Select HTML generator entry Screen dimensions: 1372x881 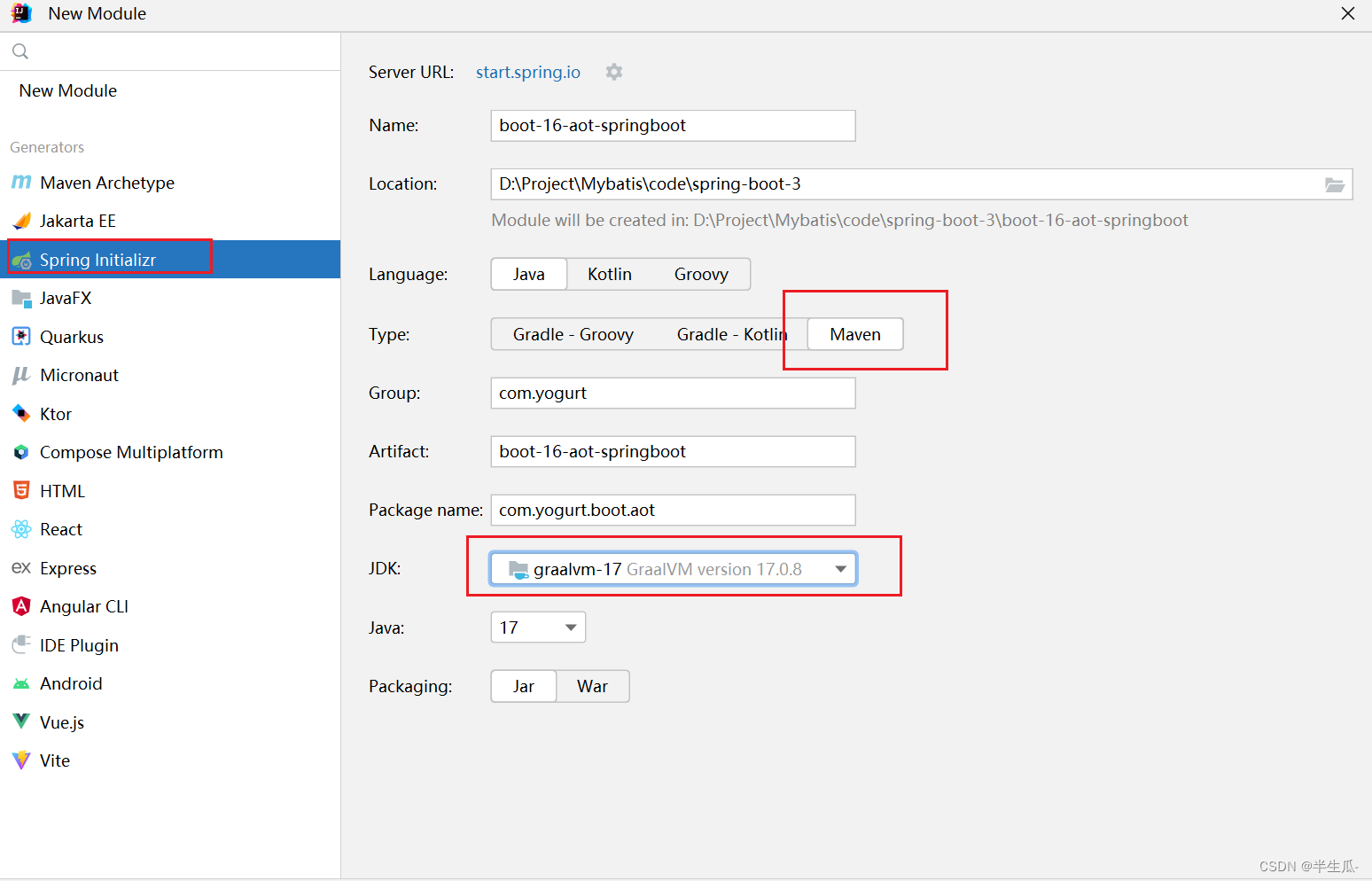coord(170,491)
